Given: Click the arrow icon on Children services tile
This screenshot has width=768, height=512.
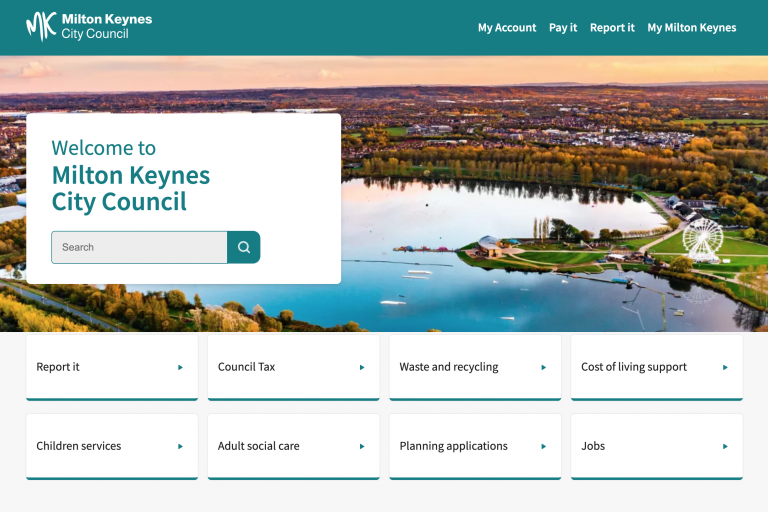Looking at the screenshot, I should tap(180, 446).
